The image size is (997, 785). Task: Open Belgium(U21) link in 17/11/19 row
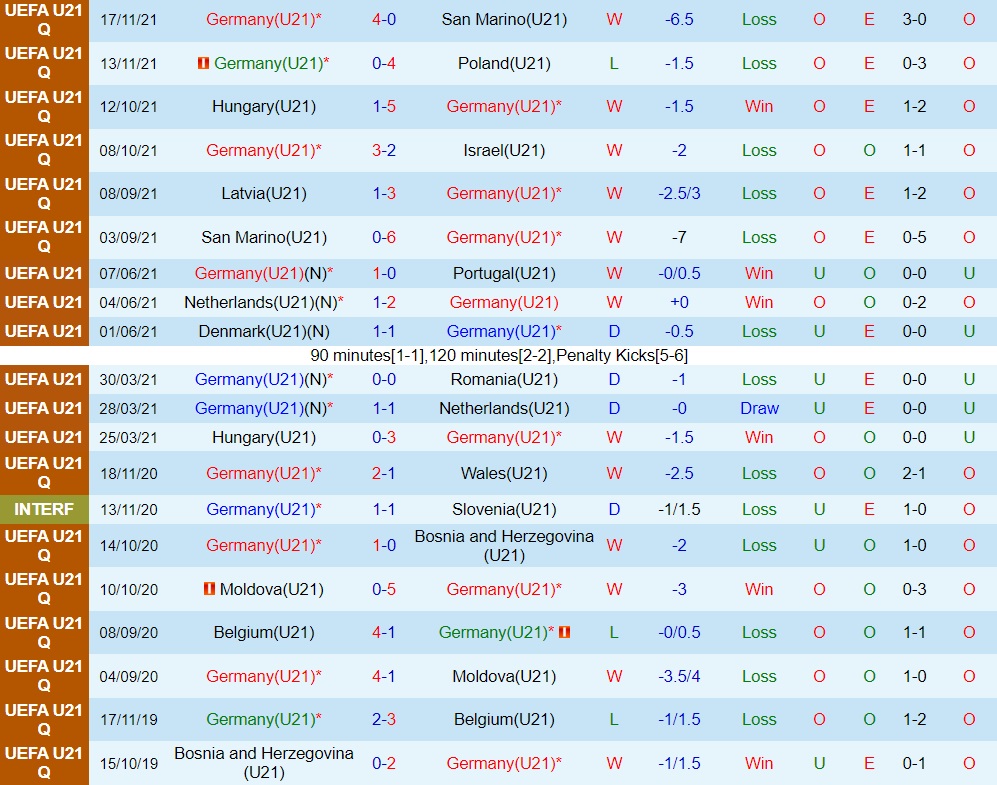click(504, 720)
